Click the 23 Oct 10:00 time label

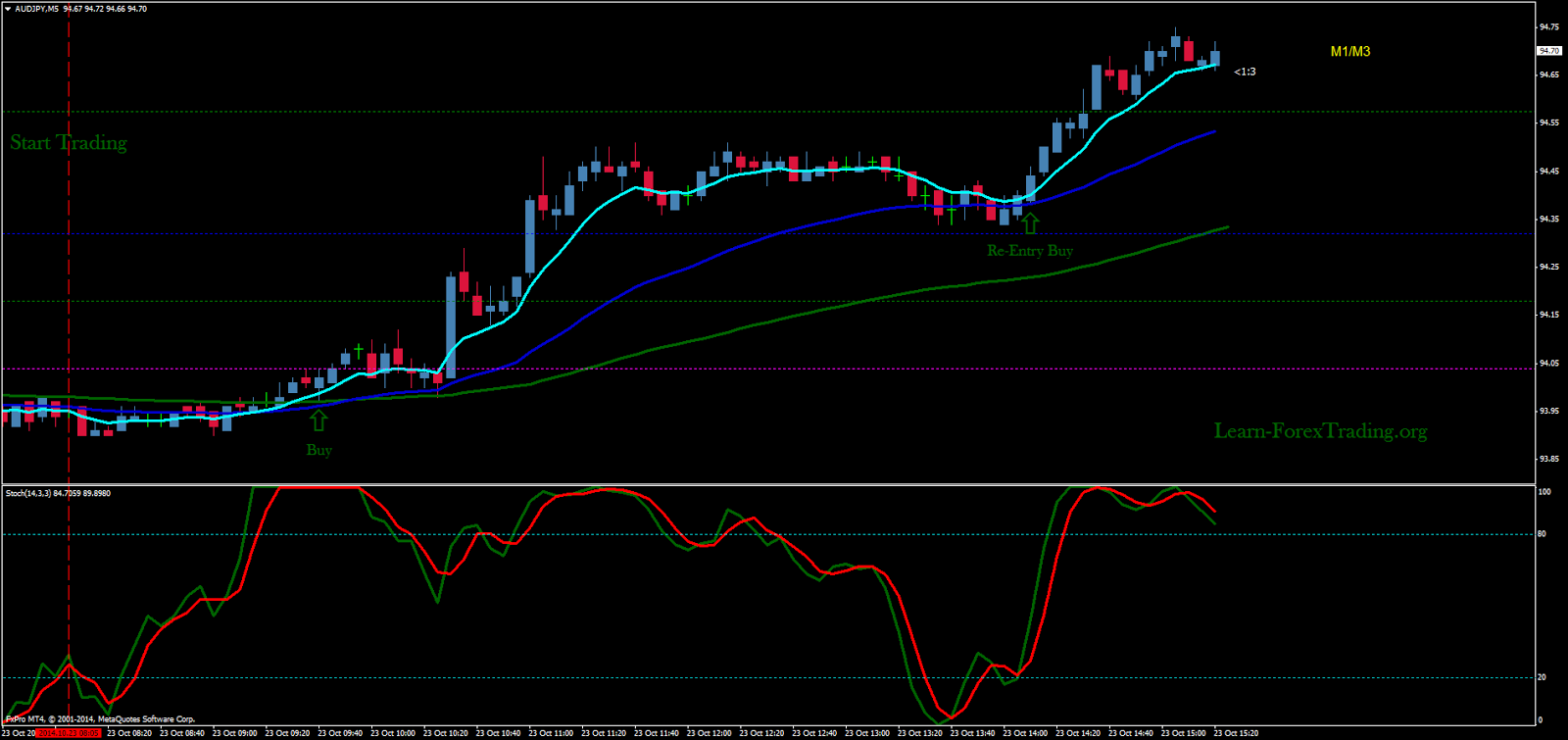[x=393, y=733]
